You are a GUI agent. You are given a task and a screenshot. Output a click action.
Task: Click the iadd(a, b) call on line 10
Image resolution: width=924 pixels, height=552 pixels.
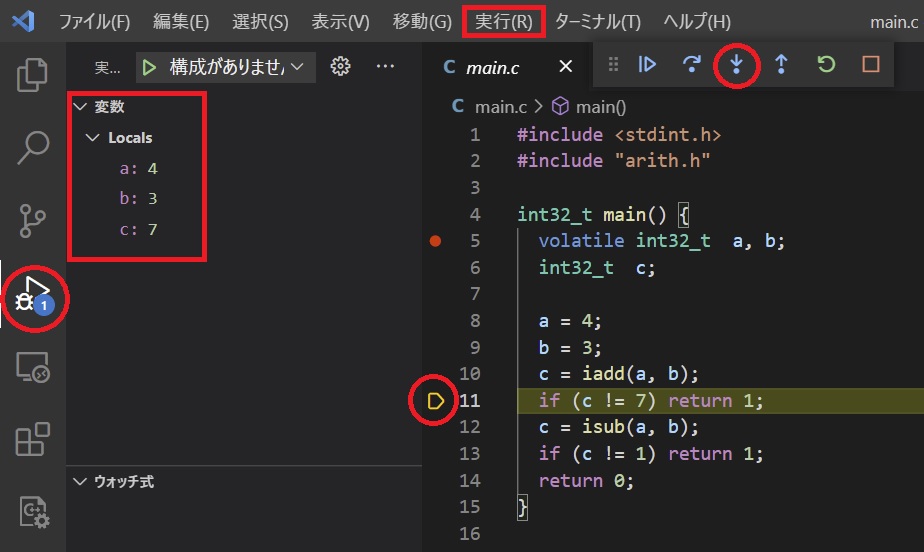[633, 373]
